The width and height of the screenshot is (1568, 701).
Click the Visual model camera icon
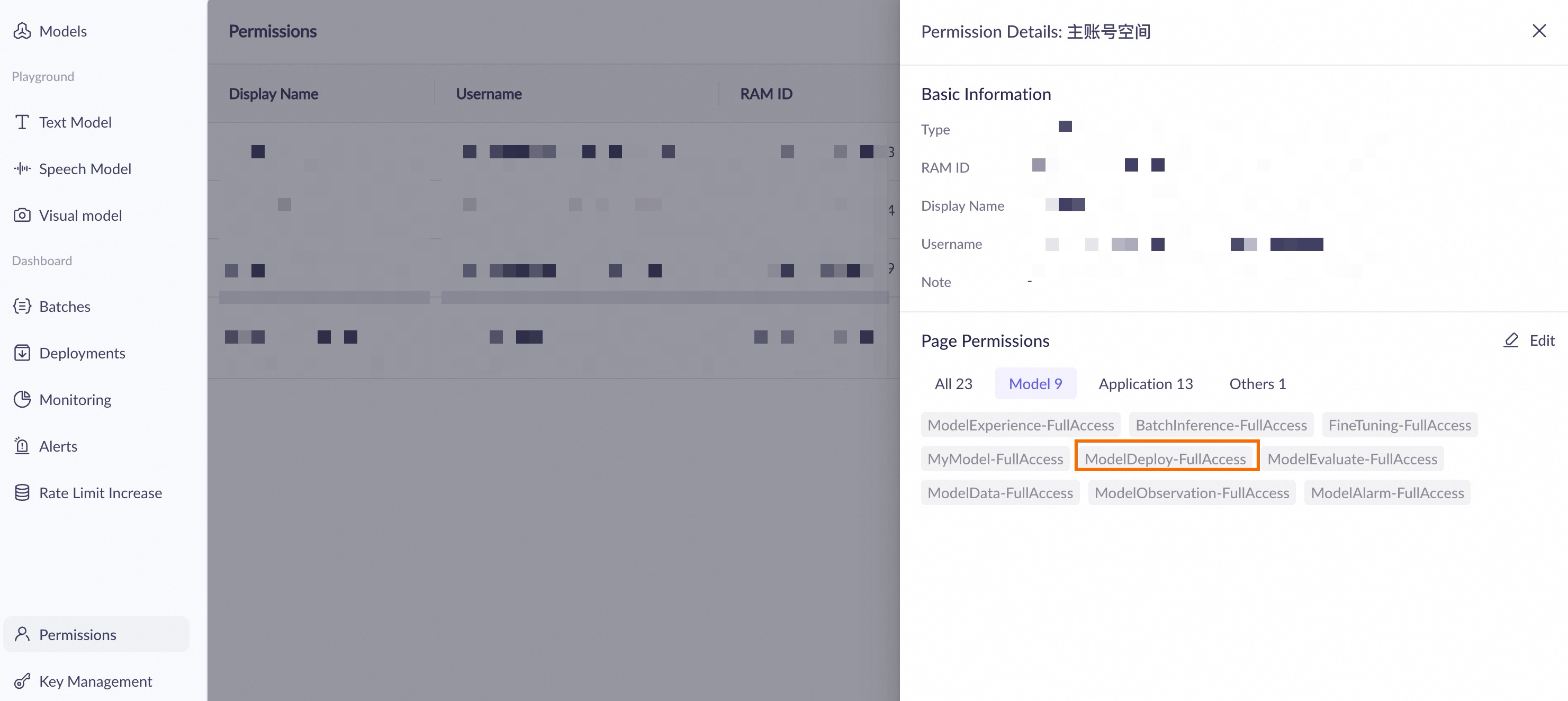click(x=22, y=215)
